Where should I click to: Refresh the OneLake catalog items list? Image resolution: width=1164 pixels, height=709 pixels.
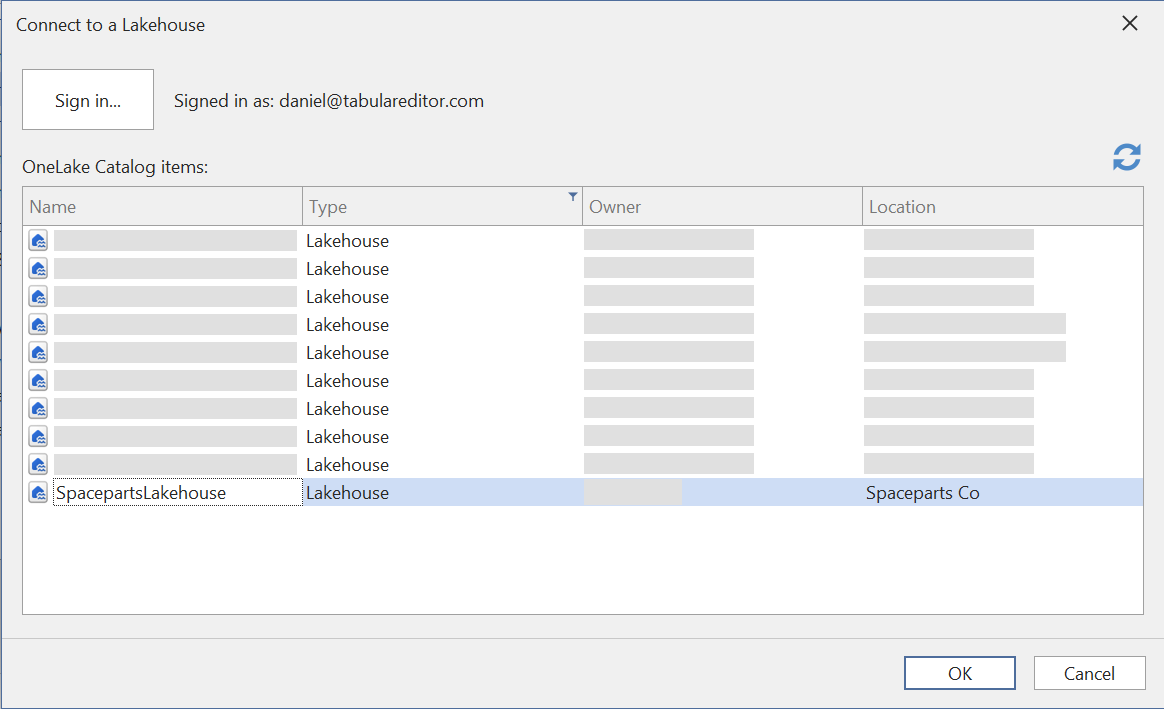(1126, 157)
